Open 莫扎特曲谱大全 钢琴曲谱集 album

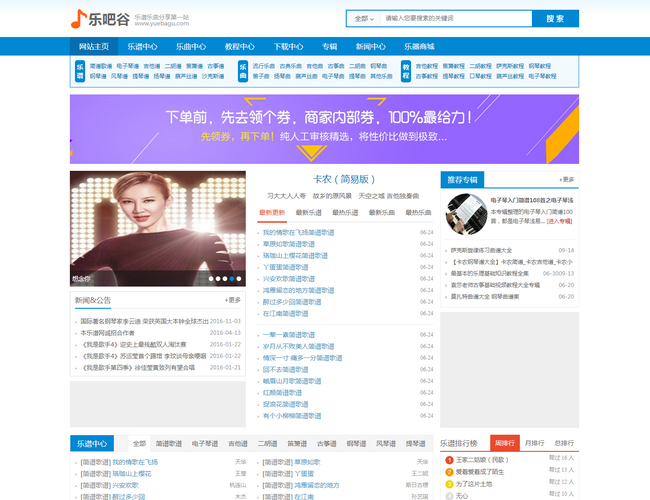(x=485, y=297)
